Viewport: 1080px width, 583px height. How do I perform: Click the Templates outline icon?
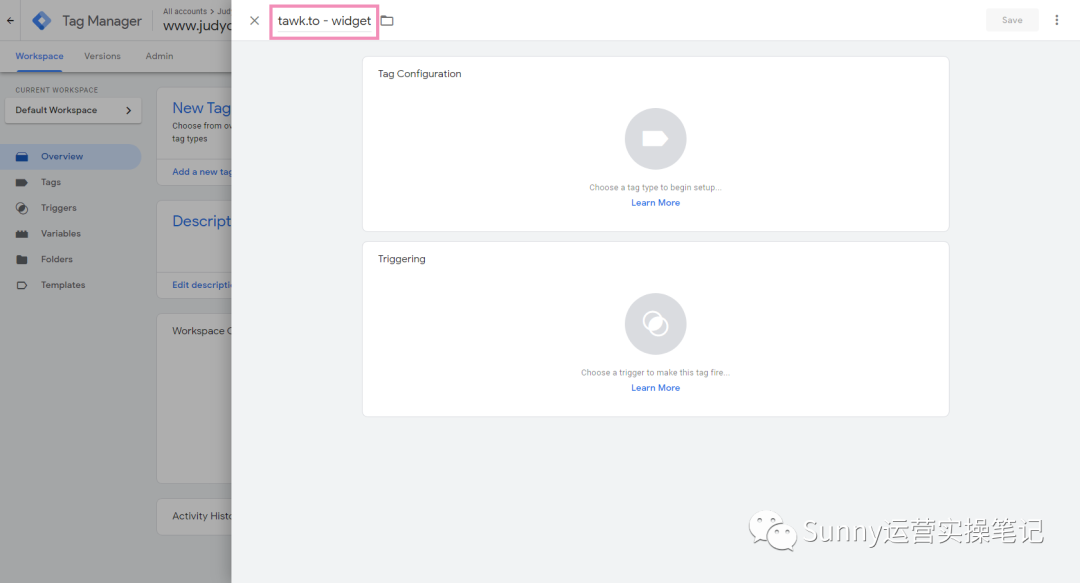[x=22, y=285]
